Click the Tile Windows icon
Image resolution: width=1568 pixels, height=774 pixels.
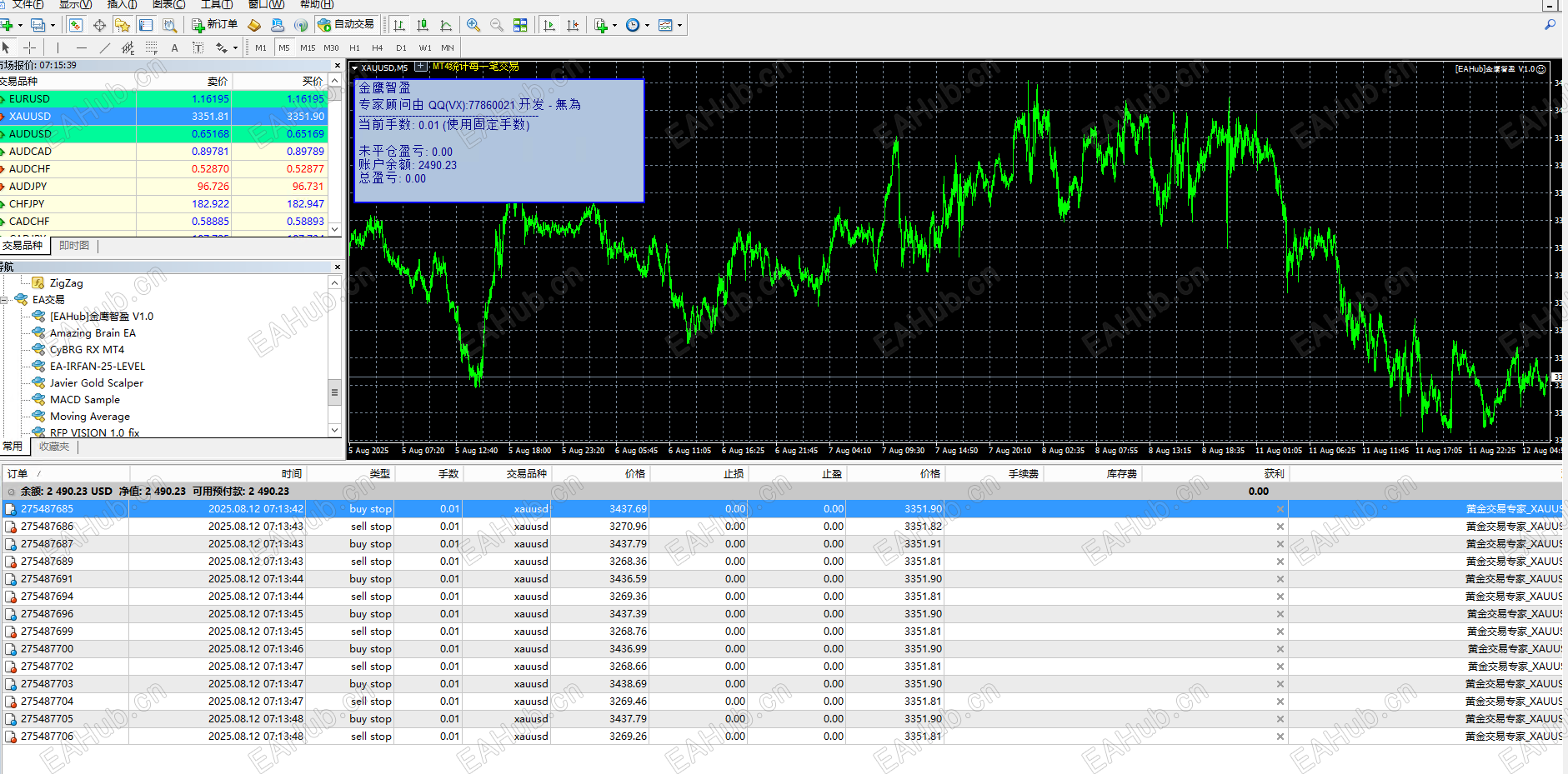pyautogui.click(x=520, y=25)
